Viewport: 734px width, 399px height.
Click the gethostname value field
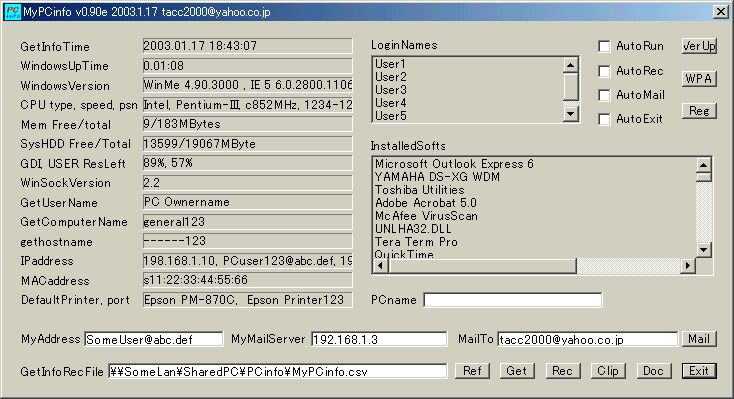(x=247, y=241)
